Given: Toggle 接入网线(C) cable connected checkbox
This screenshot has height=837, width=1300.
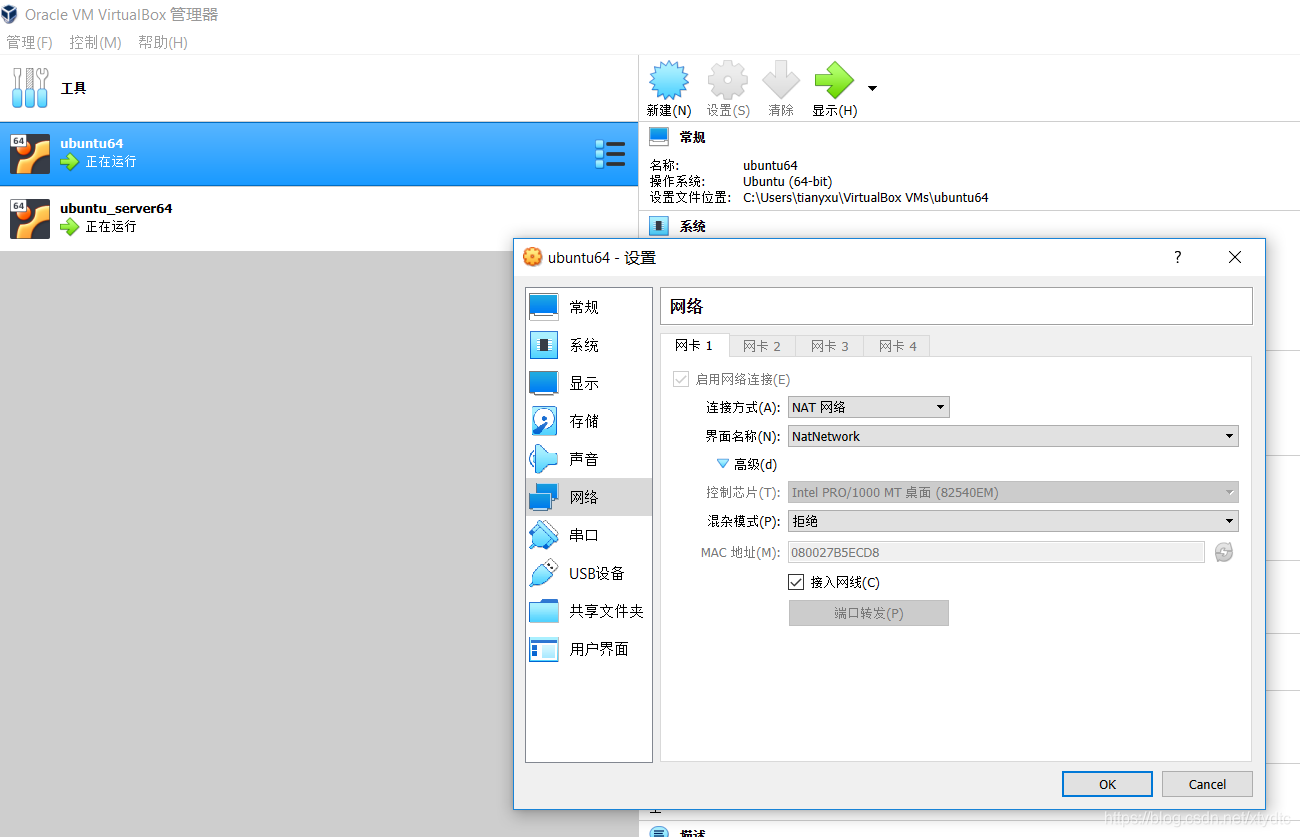Looking at the screenshot, I should click(796, 582).
